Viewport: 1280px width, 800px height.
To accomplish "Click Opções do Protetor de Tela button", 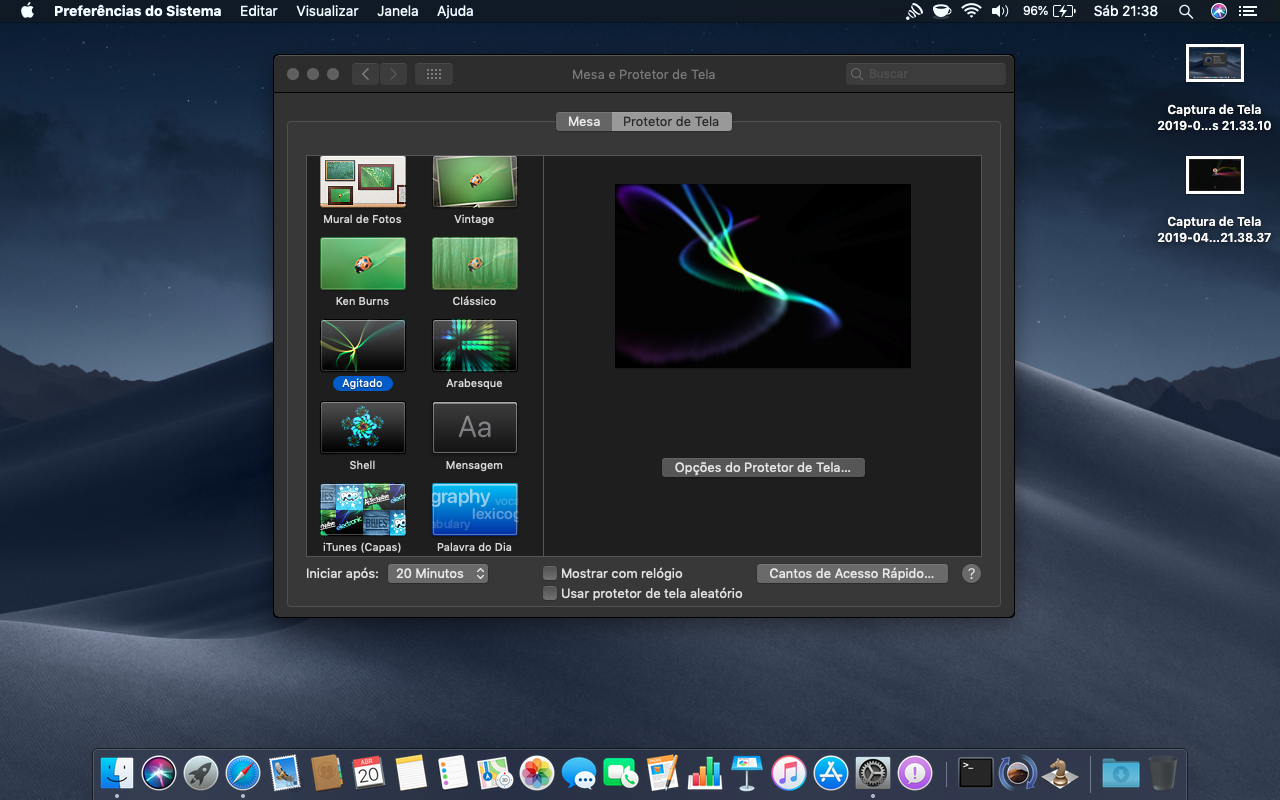I will pos(762,468).
